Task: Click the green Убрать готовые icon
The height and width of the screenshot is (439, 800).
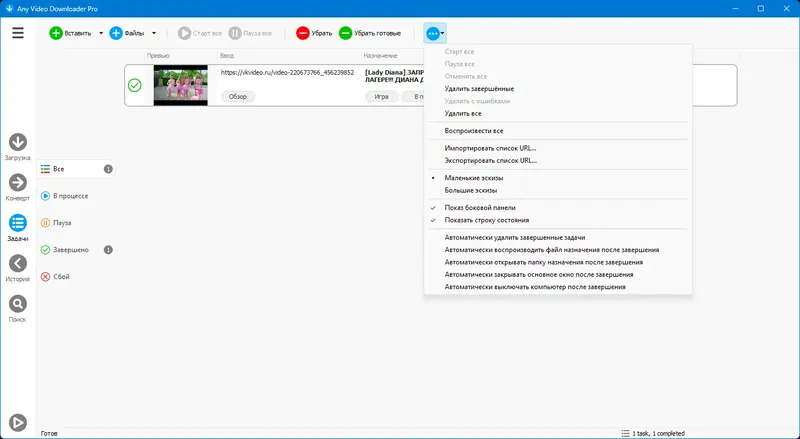Action: point(345,33)
